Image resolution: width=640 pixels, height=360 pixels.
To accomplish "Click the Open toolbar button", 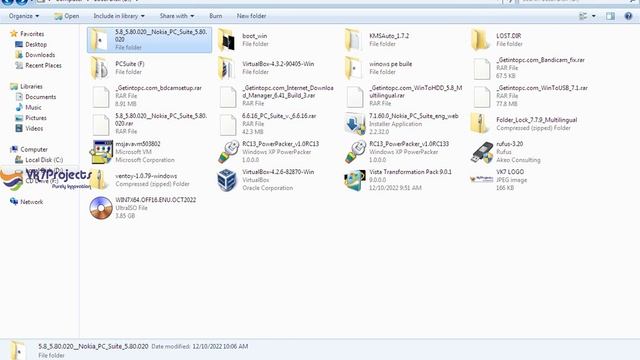I will pyautogui.click(x=67, y=16).
